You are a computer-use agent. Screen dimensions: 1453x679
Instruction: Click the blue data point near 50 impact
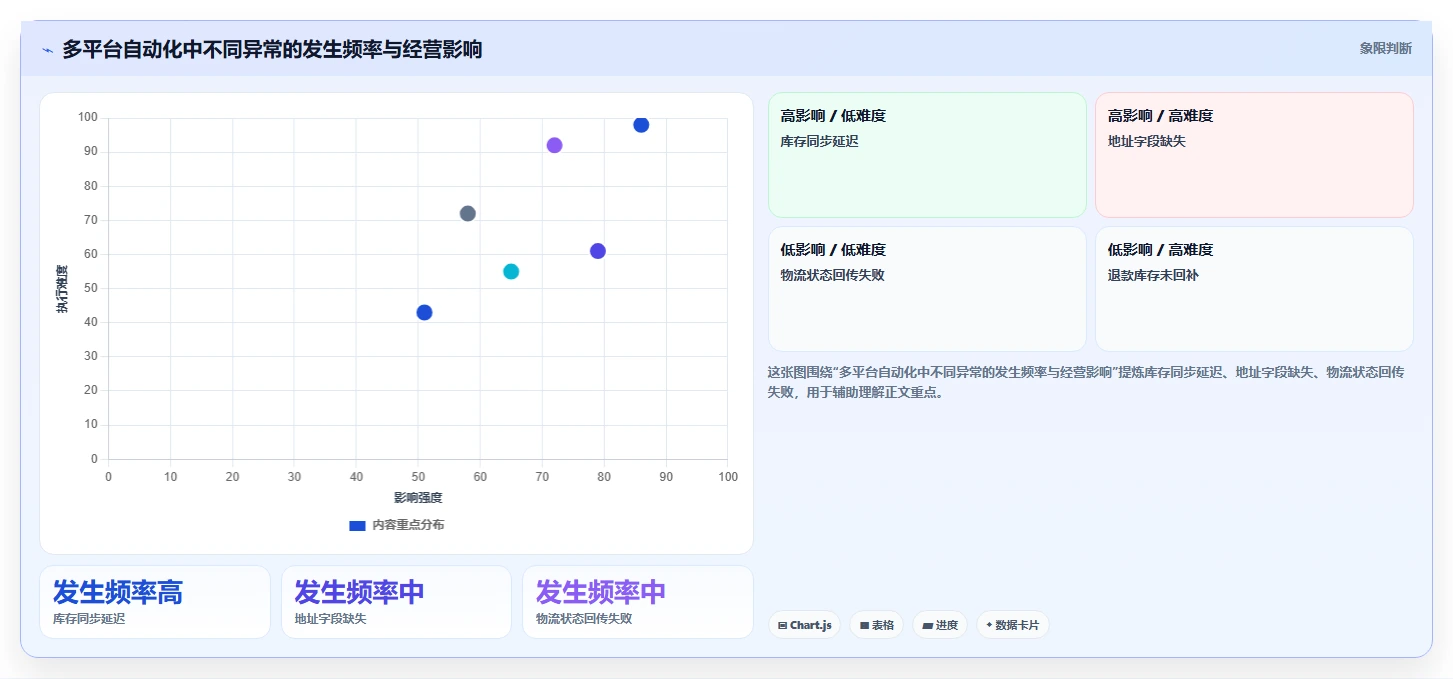point(424,312)
